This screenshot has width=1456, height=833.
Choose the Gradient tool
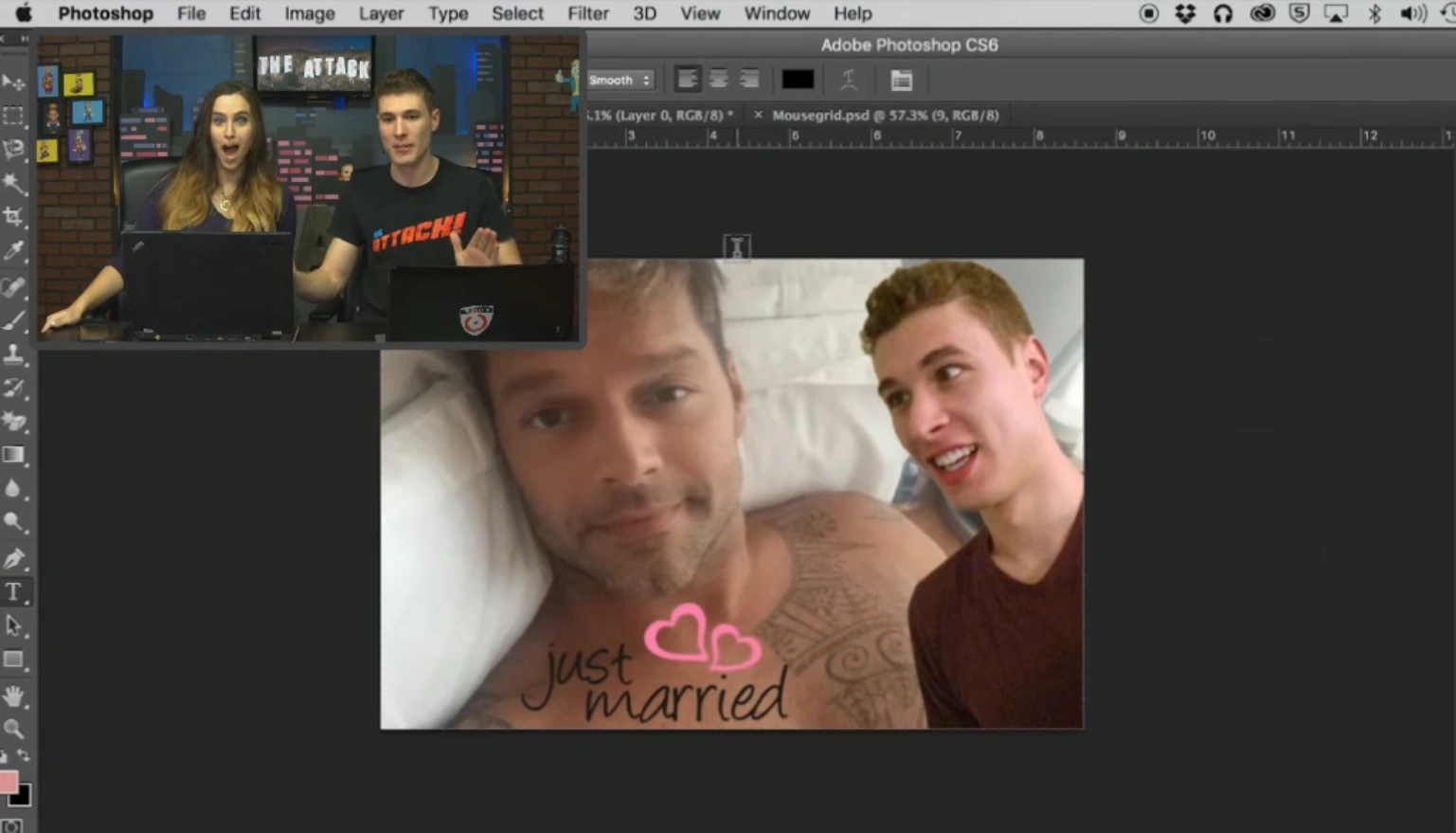coord(13,456)
